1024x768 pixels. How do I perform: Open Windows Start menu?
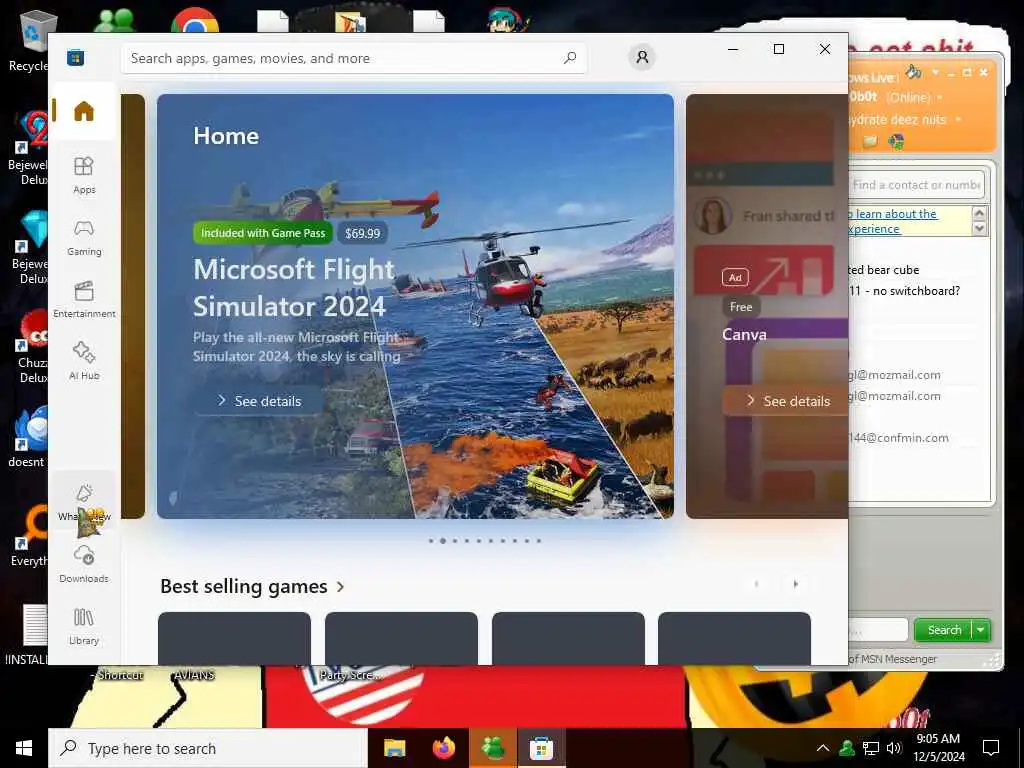click(24, 748)
